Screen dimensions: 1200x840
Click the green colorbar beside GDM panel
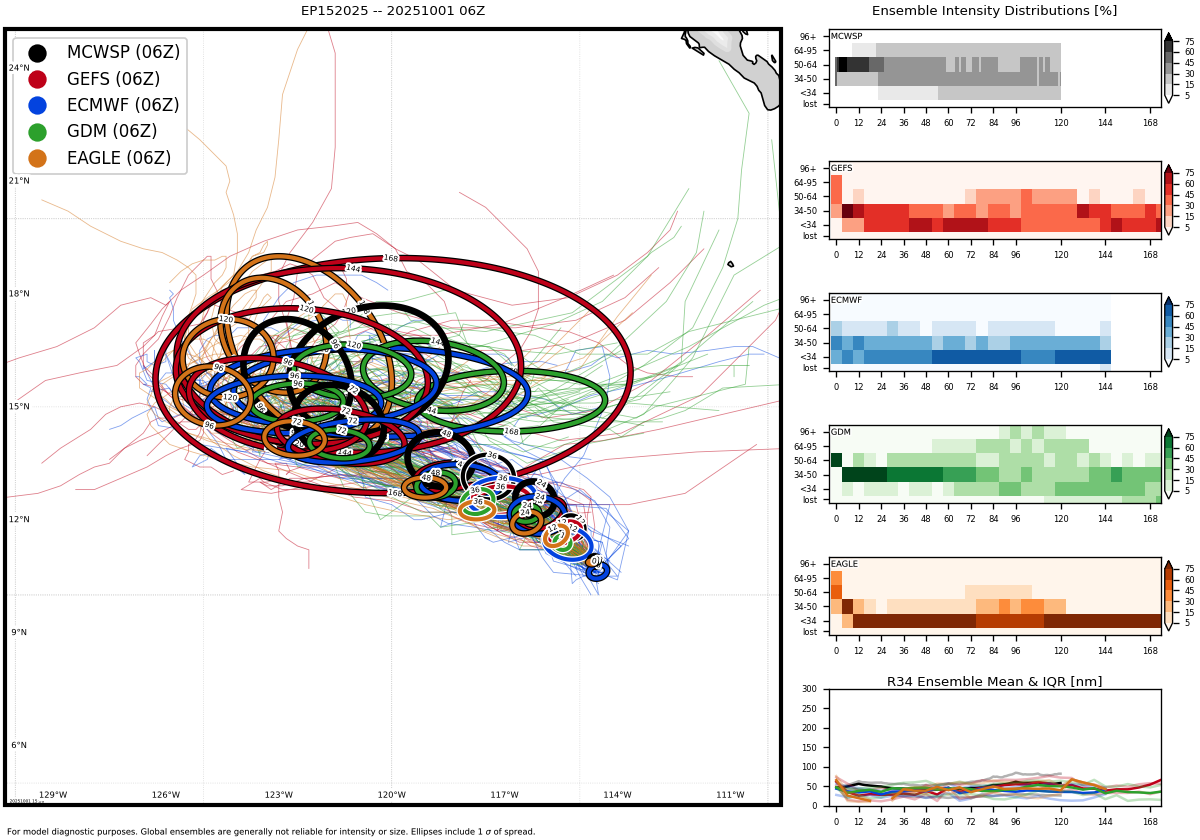1168,464
